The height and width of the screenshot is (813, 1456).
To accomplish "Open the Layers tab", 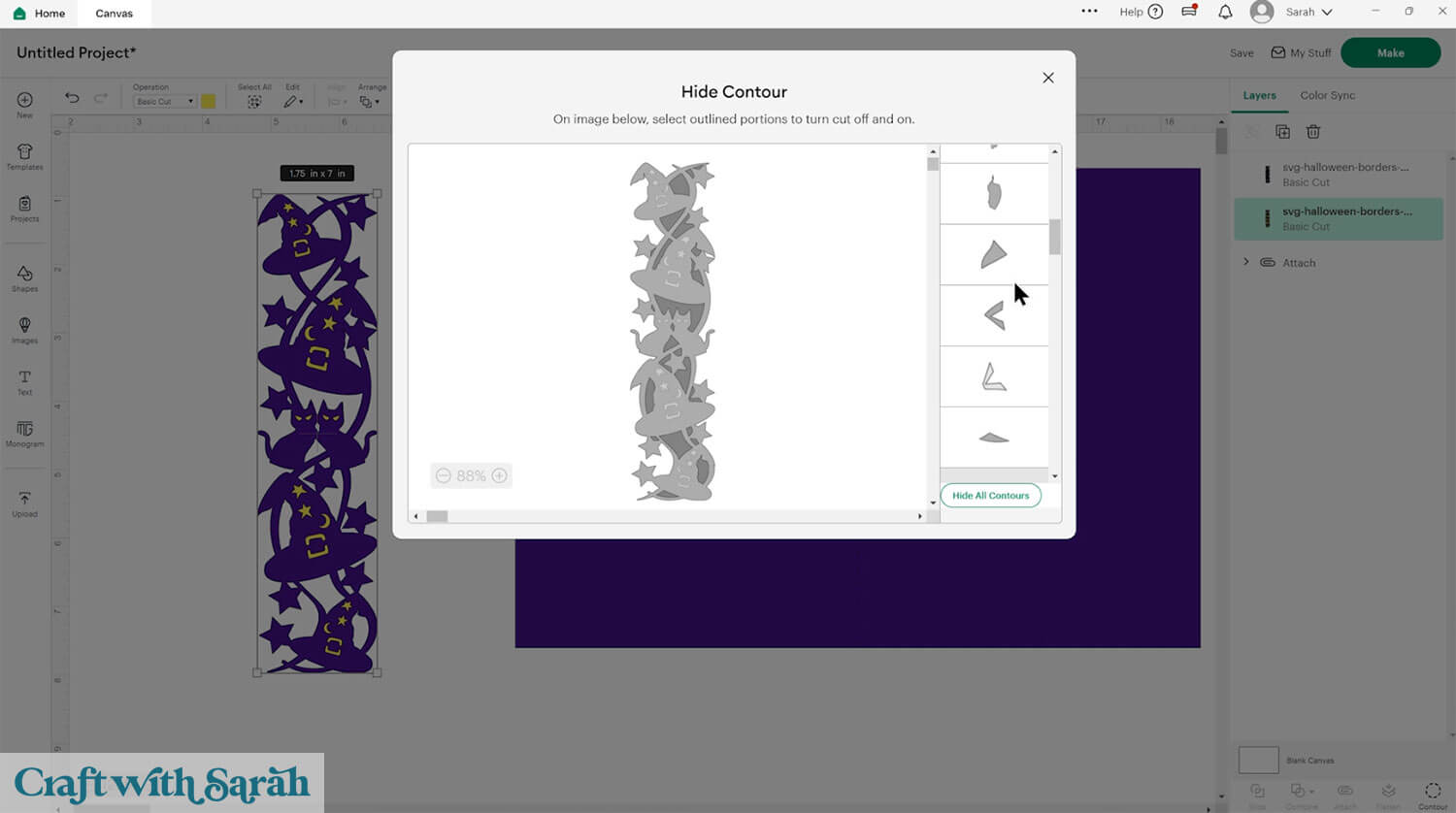I will [1259, 95].
